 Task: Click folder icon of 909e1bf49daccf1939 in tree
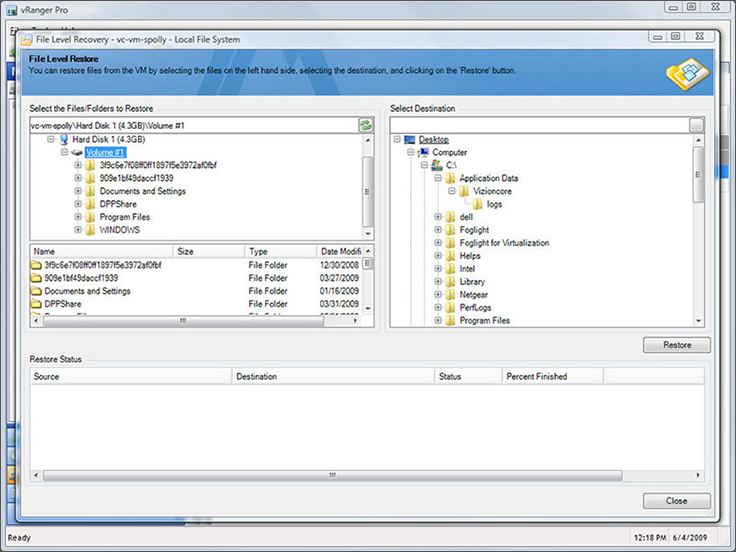point(90,178)
